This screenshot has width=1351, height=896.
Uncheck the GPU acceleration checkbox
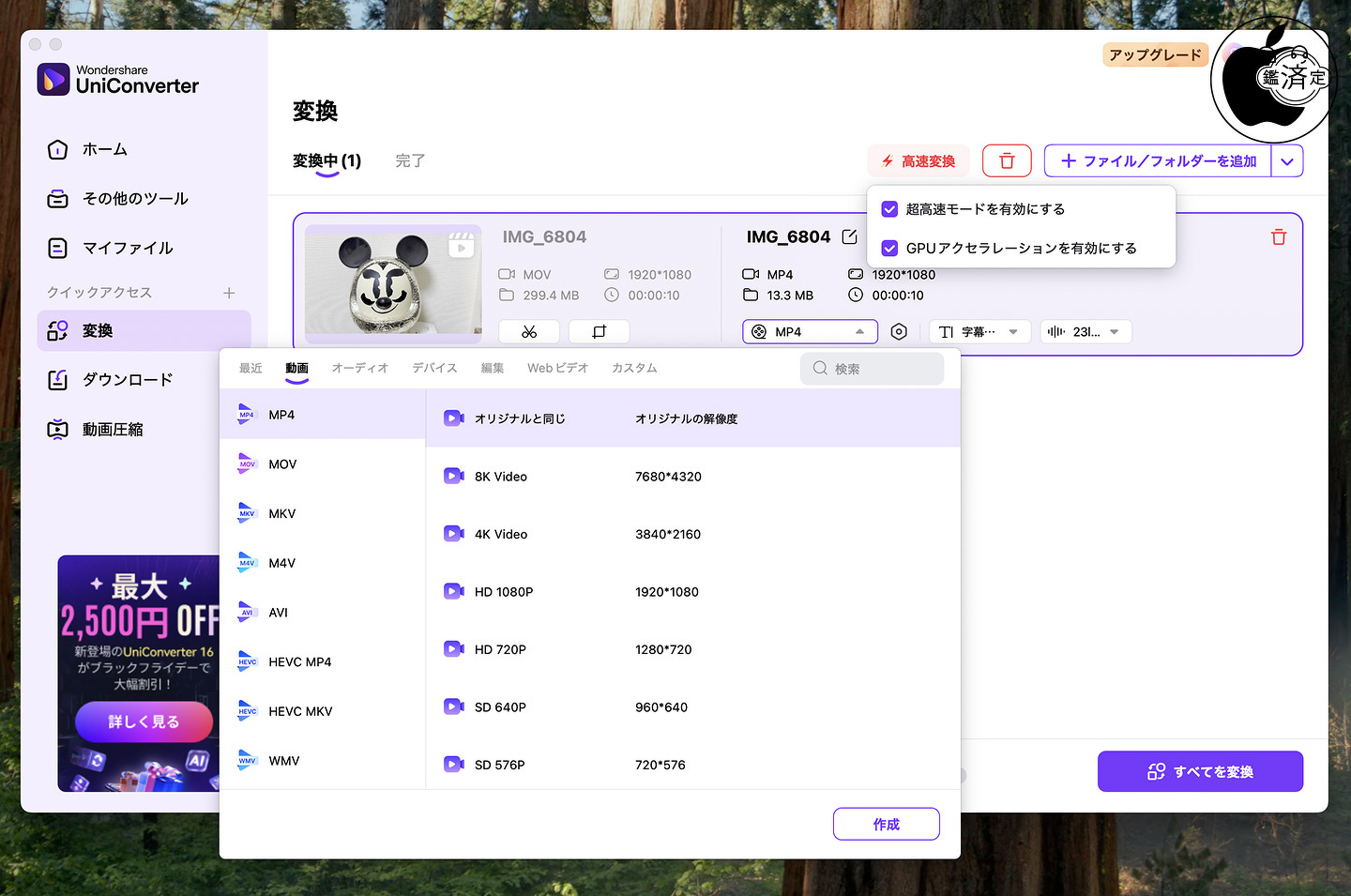pos(890,249)
